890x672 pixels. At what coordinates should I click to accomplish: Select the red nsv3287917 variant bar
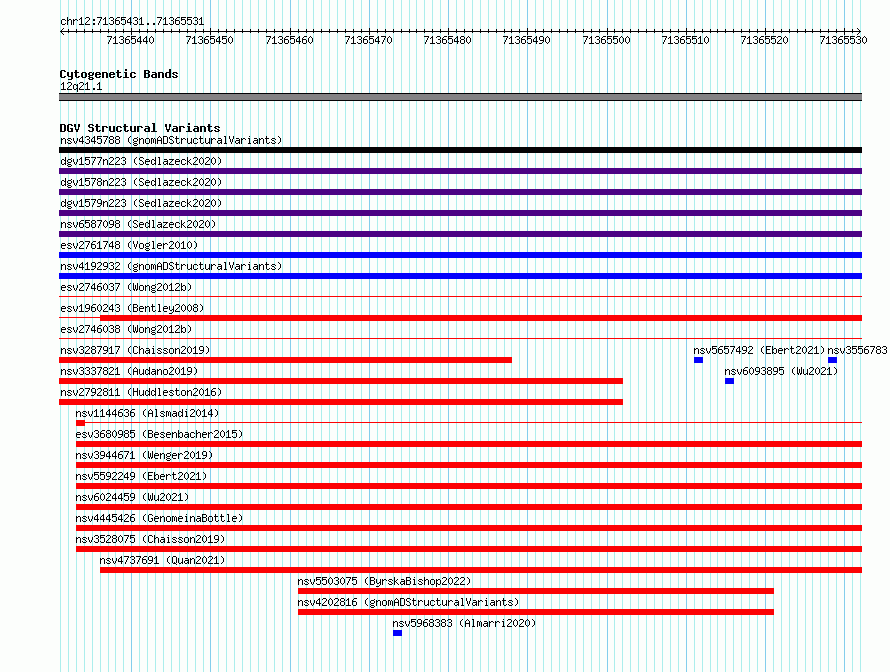coord(286,360)
